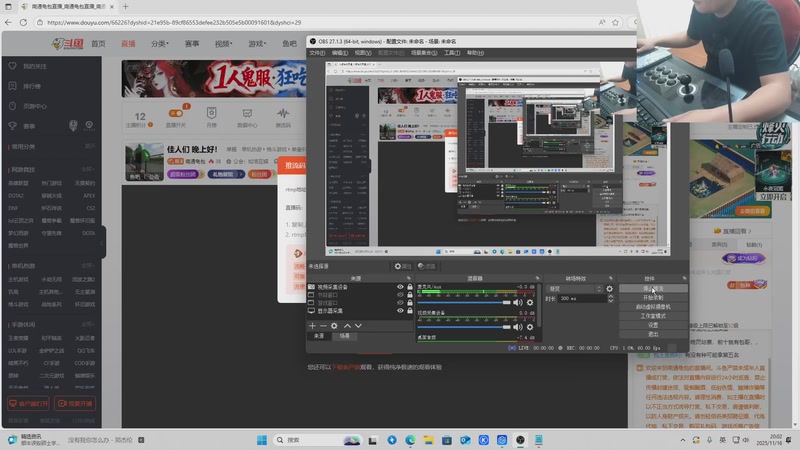Open 排行榜 icon in the Douyu sidebar
Viewport: 800px width, 450px height.
pos(13,86)
